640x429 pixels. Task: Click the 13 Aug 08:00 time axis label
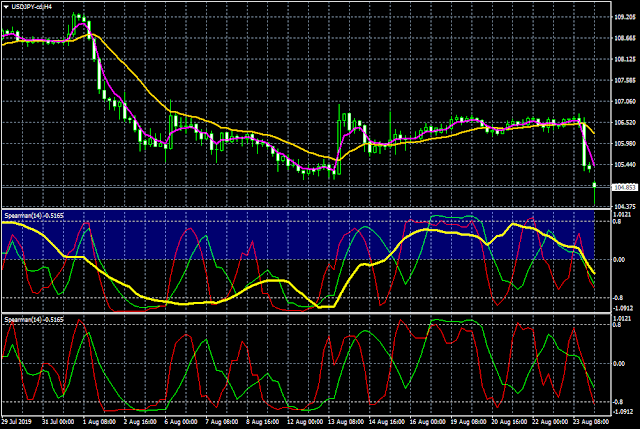pos(346,422)
